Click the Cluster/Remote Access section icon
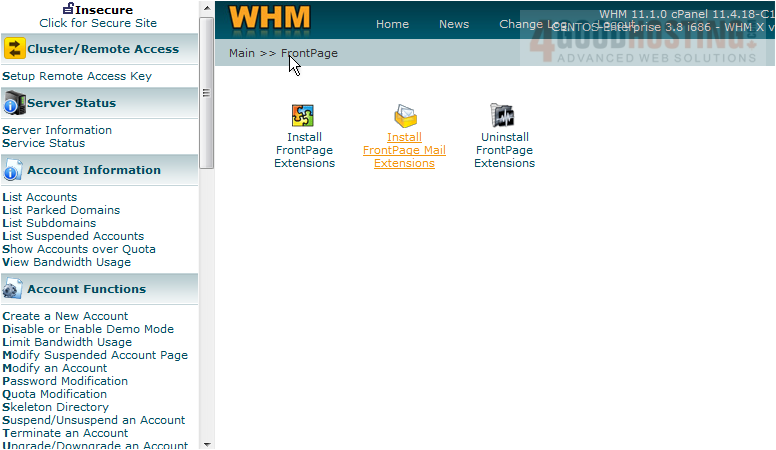 [14, 49]
